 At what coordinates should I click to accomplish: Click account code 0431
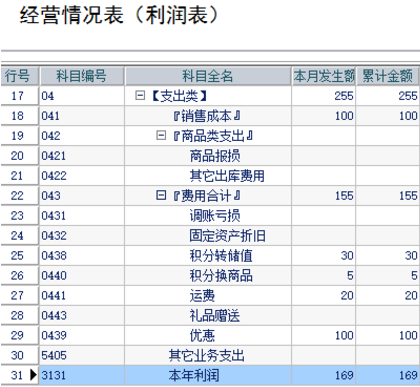pyautogui.click(x=54, y=216)
